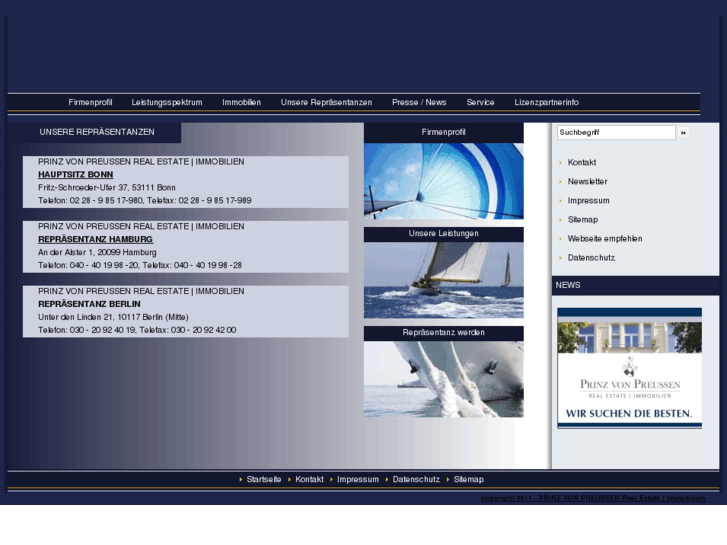Click the Firmenprofil header above the blue sail image
The height and width of the screenshot is (545, 727).
coord(444,132)
